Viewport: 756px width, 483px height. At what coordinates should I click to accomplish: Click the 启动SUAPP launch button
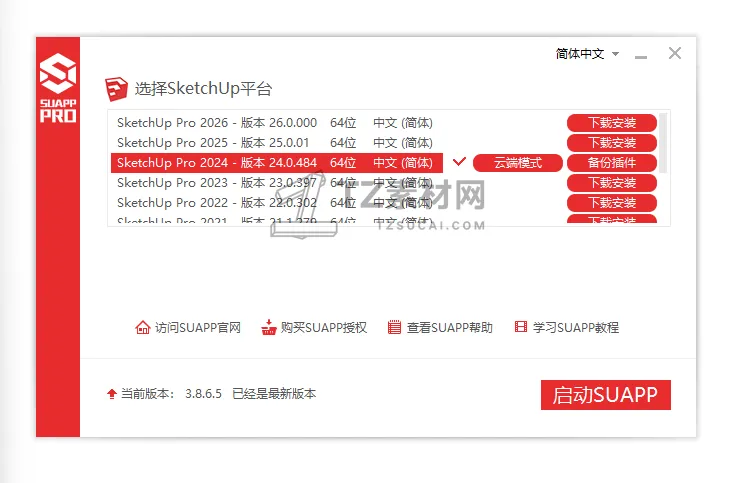coord(606,395)
